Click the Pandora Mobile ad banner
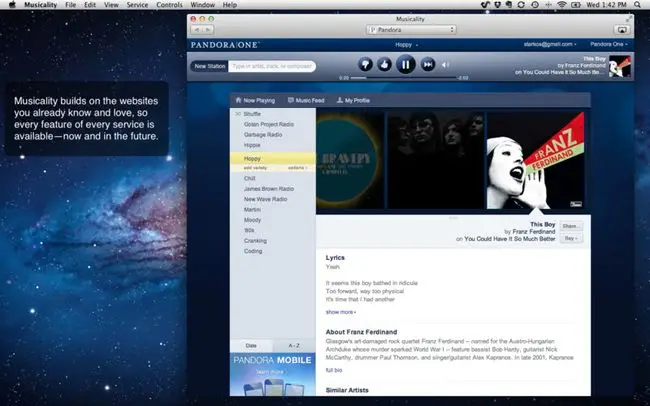 coord(273,374)
